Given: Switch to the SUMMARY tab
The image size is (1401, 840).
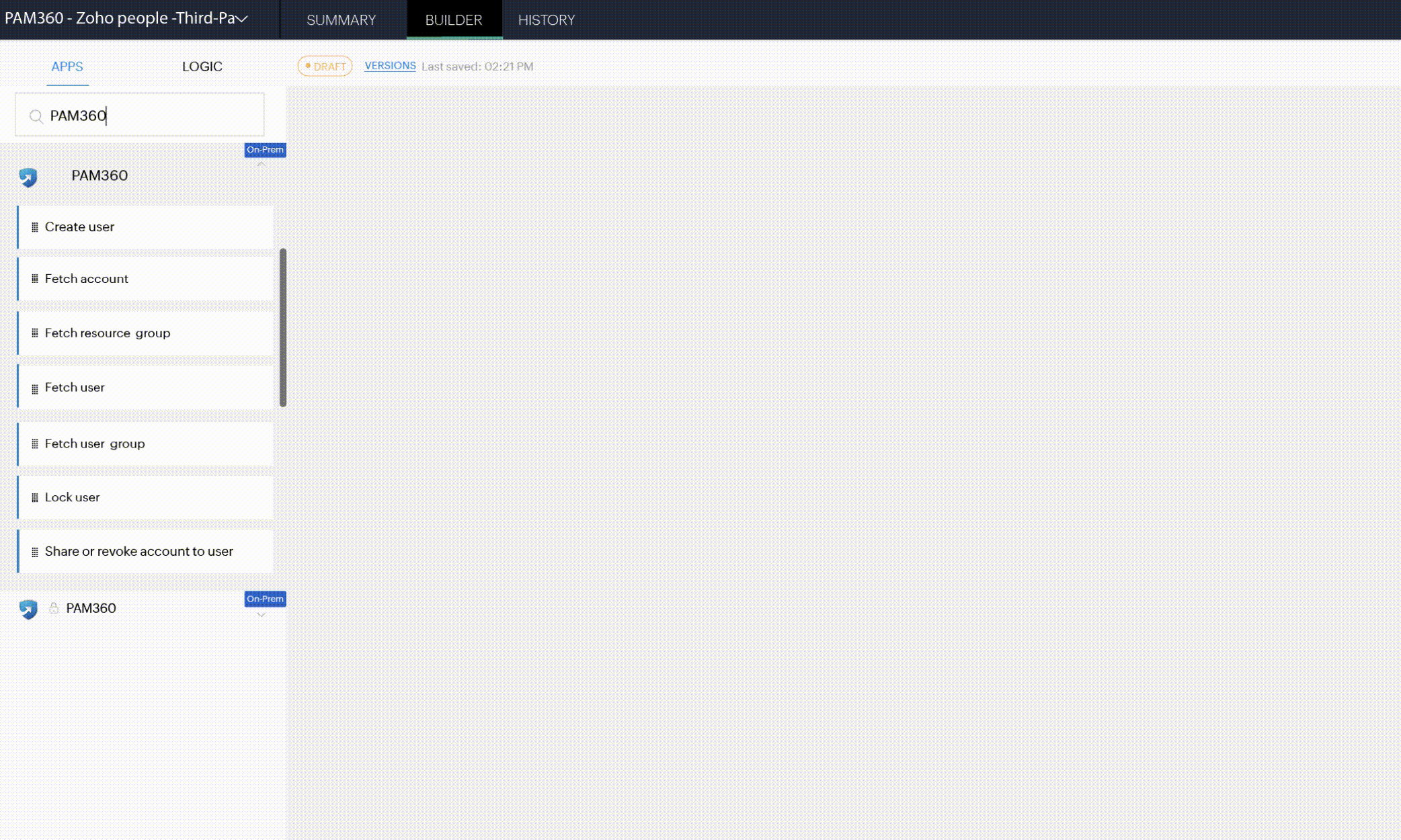Looking at the screenshot, I should point(341,20).
